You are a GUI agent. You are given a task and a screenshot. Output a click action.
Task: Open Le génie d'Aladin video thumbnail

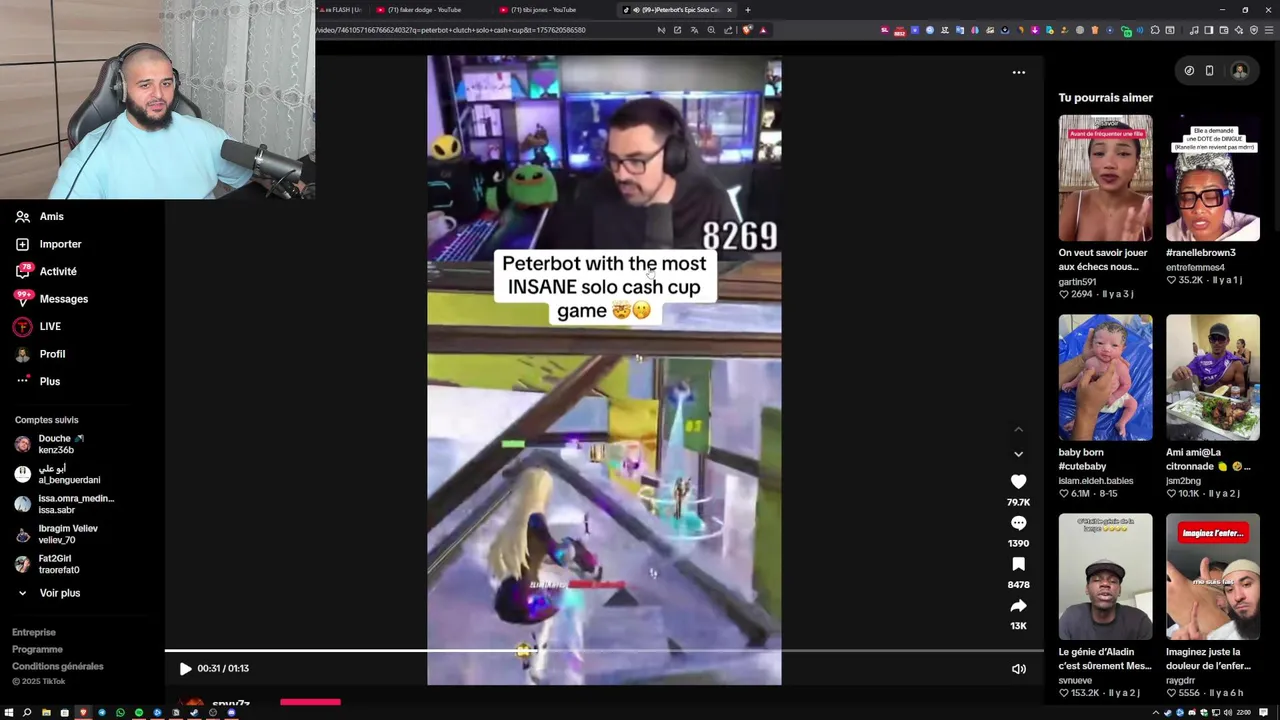1105,577
